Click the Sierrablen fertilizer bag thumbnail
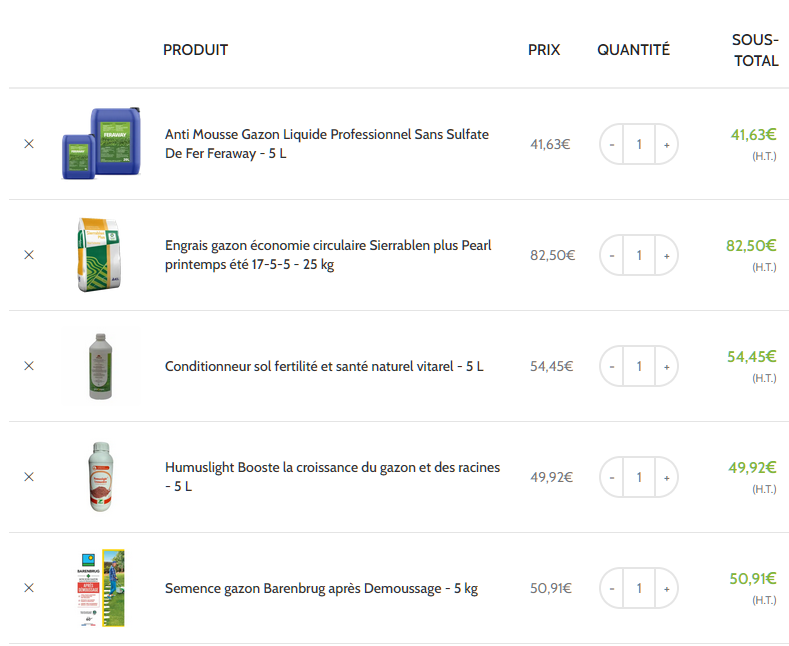The image size is (789, 646). click(x=99, y=255)
